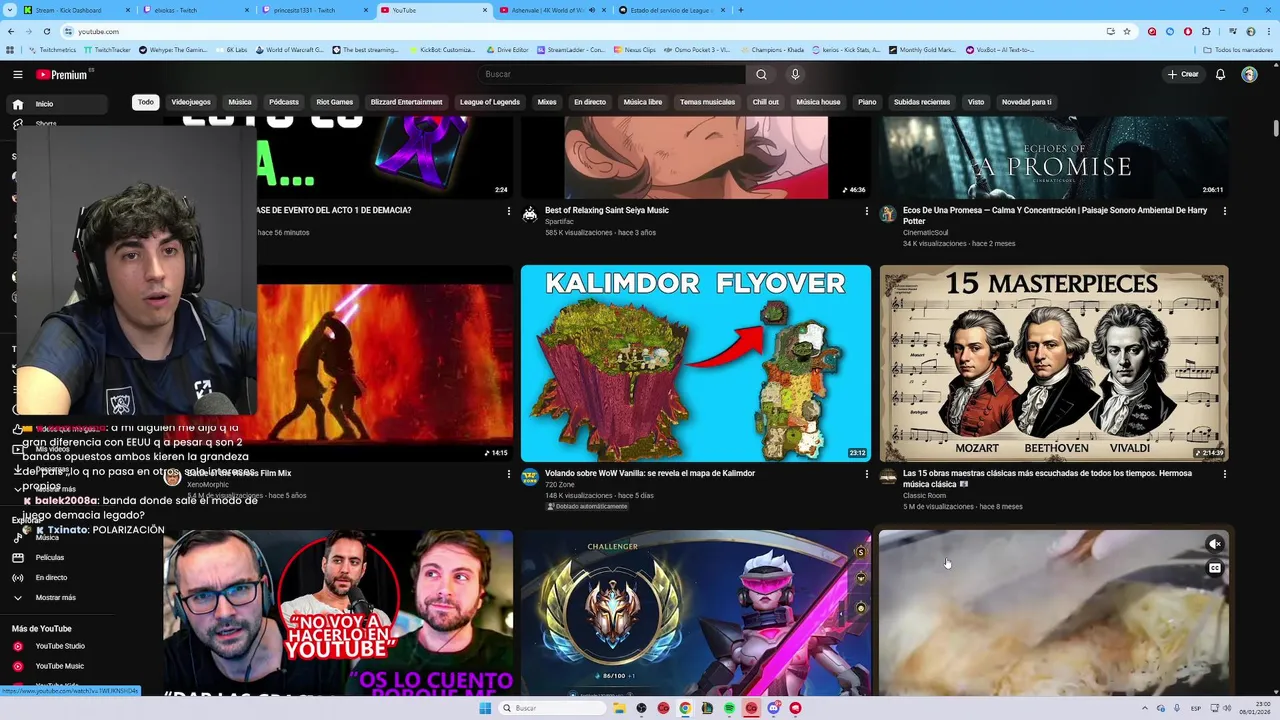Image resolution: width=1280 pixels, height=720 pixels.
Task: Click the Spartifac channel avatar
Action: click(x=530, y=214)
